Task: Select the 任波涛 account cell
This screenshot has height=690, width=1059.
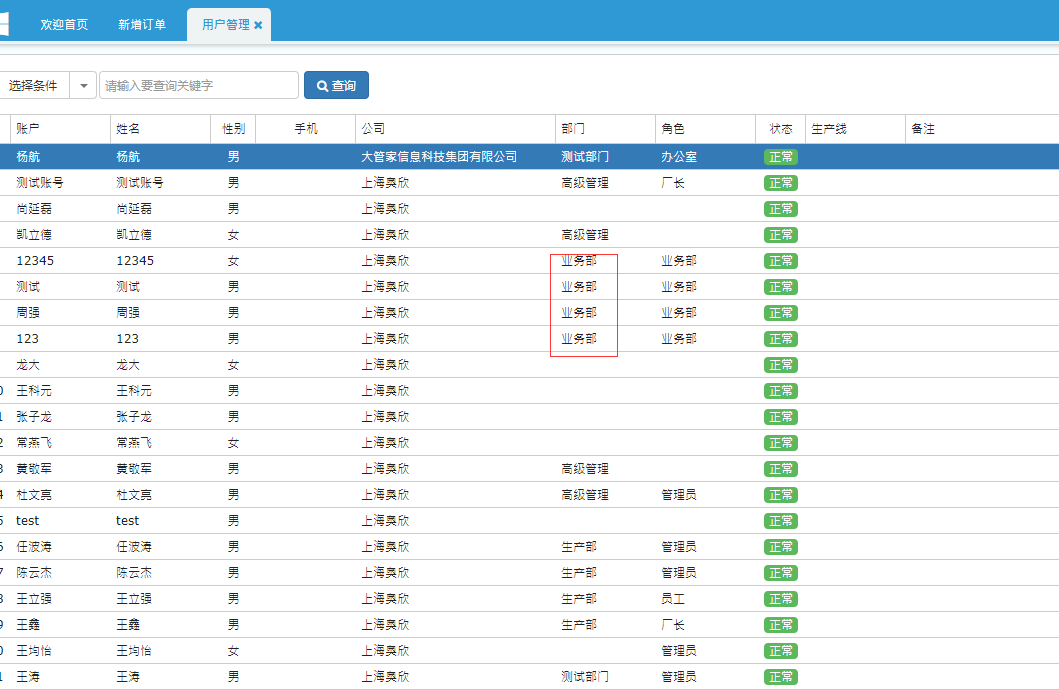Action: click(x=34, y=547)
